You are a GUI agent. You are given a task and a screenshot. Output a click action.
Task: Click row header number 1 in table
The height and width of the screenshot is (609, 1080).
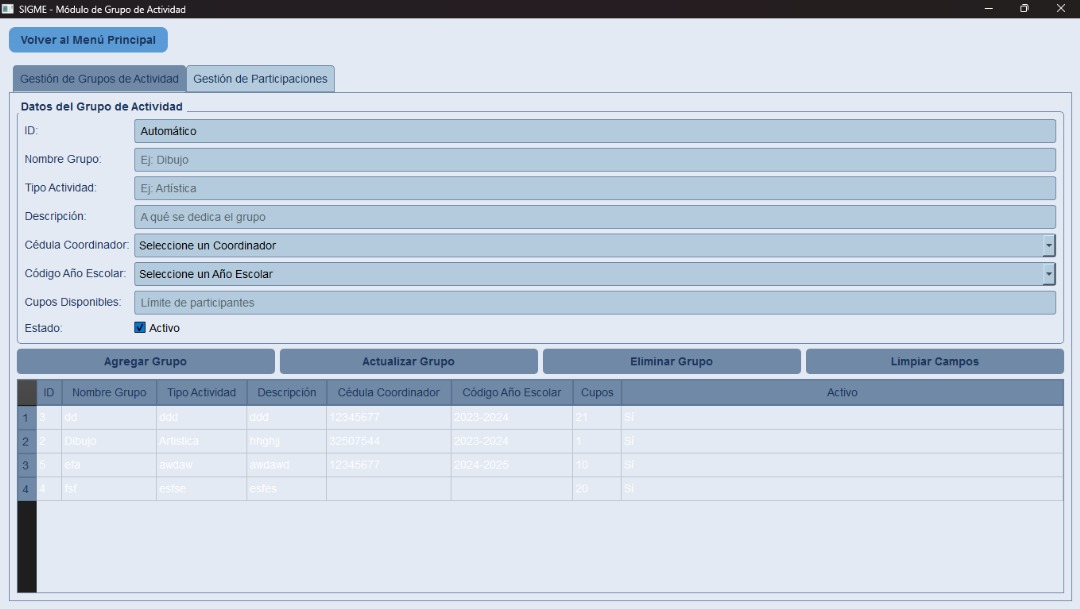click(x=26, y=417)
